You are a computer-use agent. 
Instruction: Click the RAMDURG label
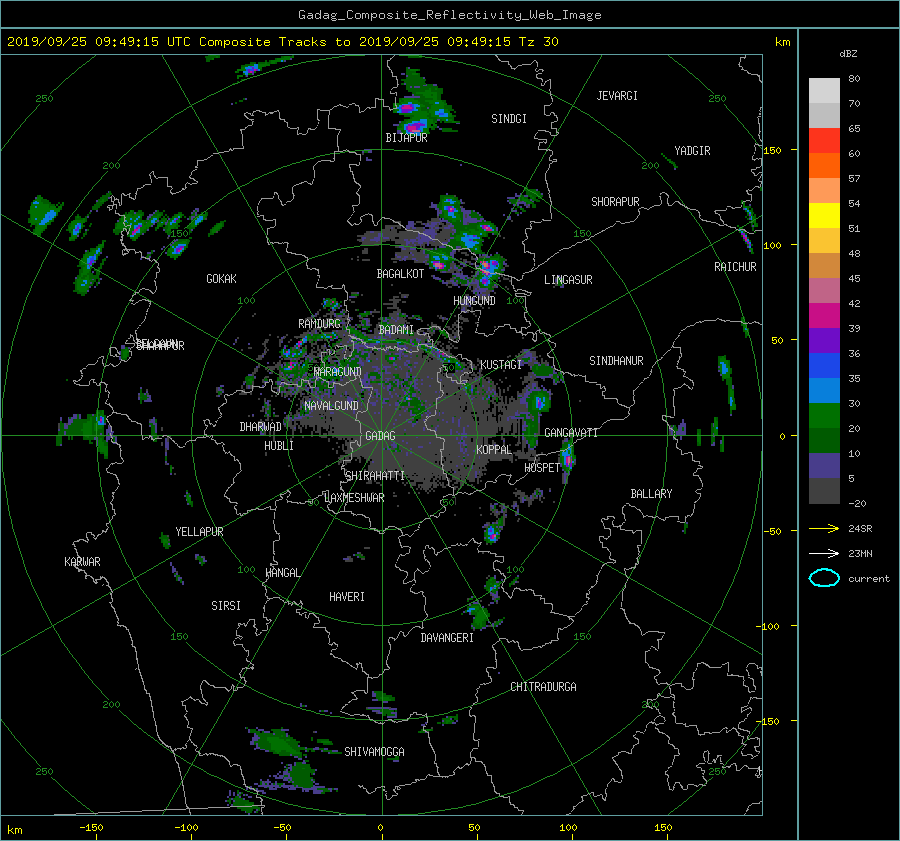coord(319,324)
